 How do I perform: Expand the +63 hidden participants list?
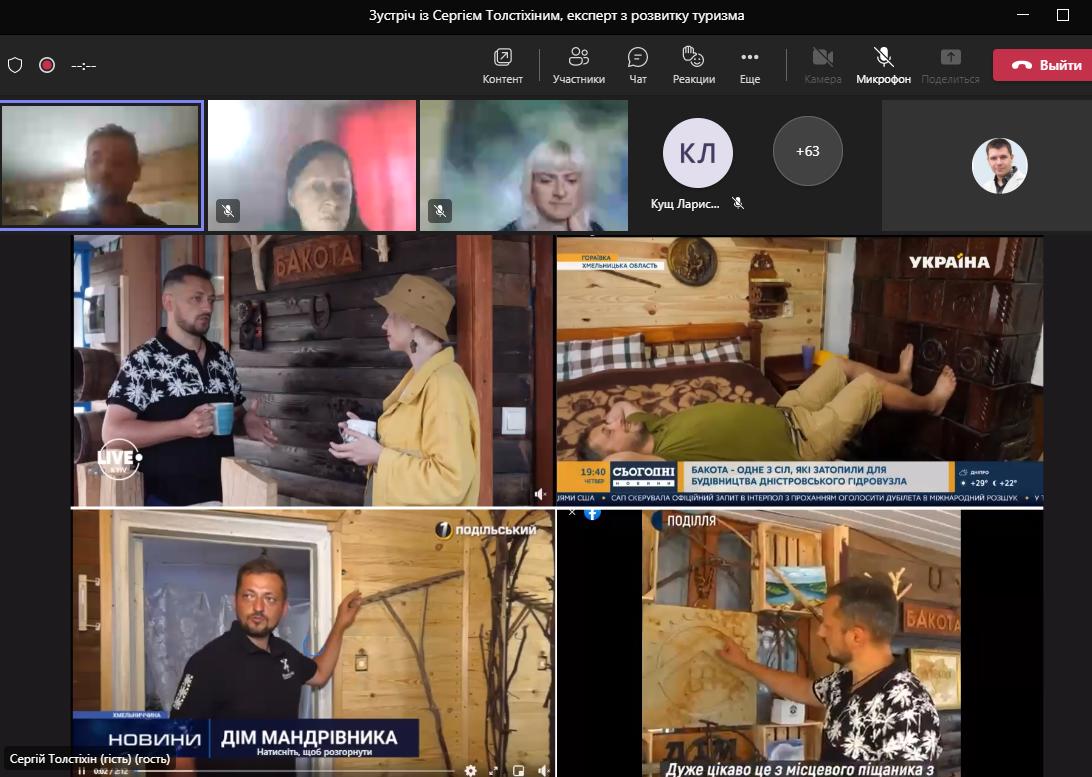click(x=807, y=151)
